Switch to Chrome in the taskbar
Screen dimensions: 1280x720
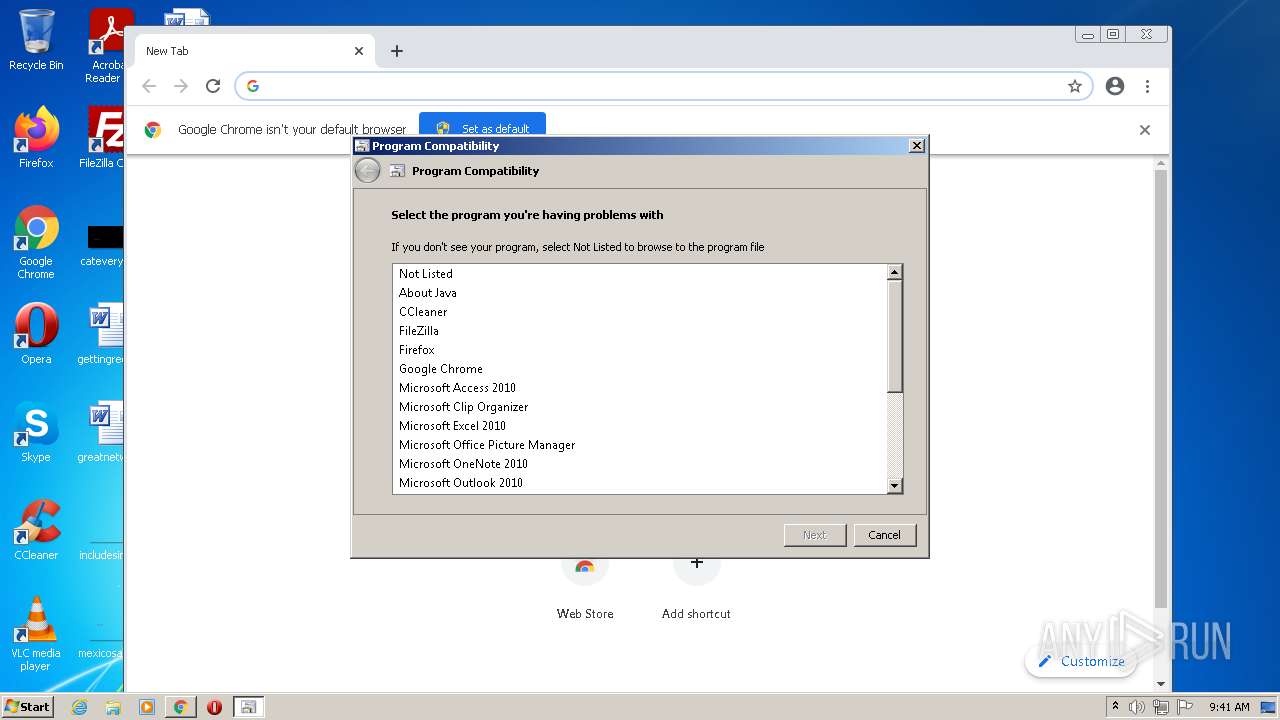point(180,707)
